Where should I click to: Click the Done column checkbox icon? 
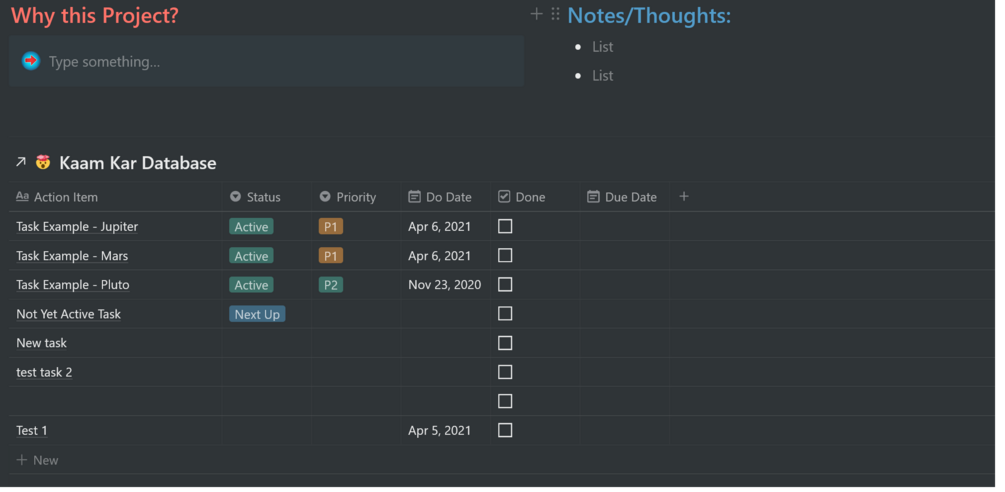[504, 197]
